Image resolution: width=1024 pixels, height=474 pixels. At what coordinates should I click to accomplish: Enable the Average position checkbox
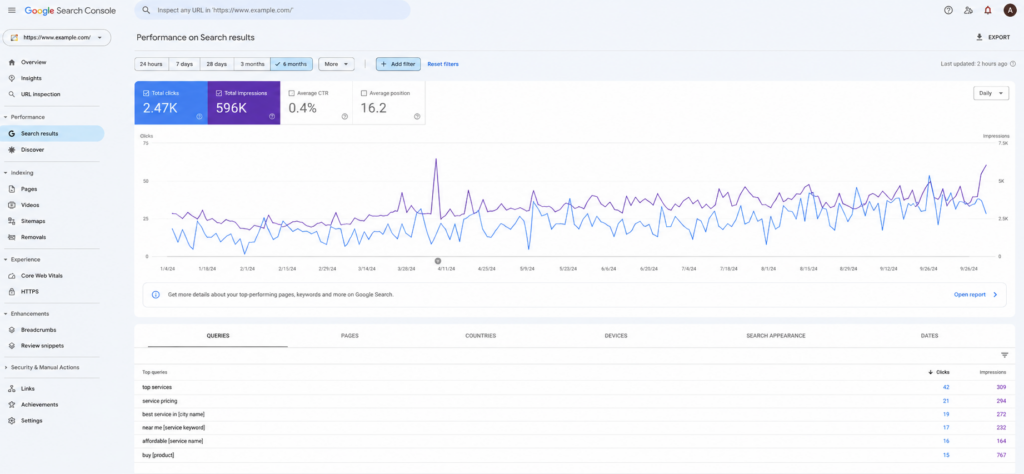[x=364, y=93]
